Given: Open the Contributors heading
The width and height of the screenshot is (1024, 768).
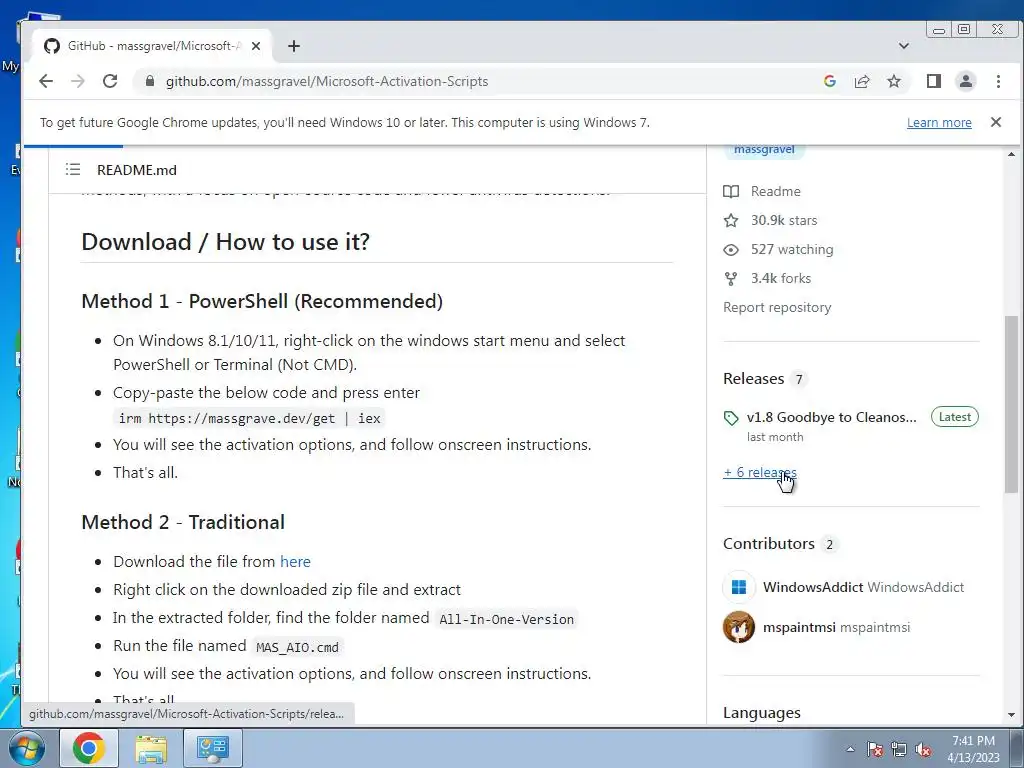Looking at the screenshot, I should pos(769,543).
